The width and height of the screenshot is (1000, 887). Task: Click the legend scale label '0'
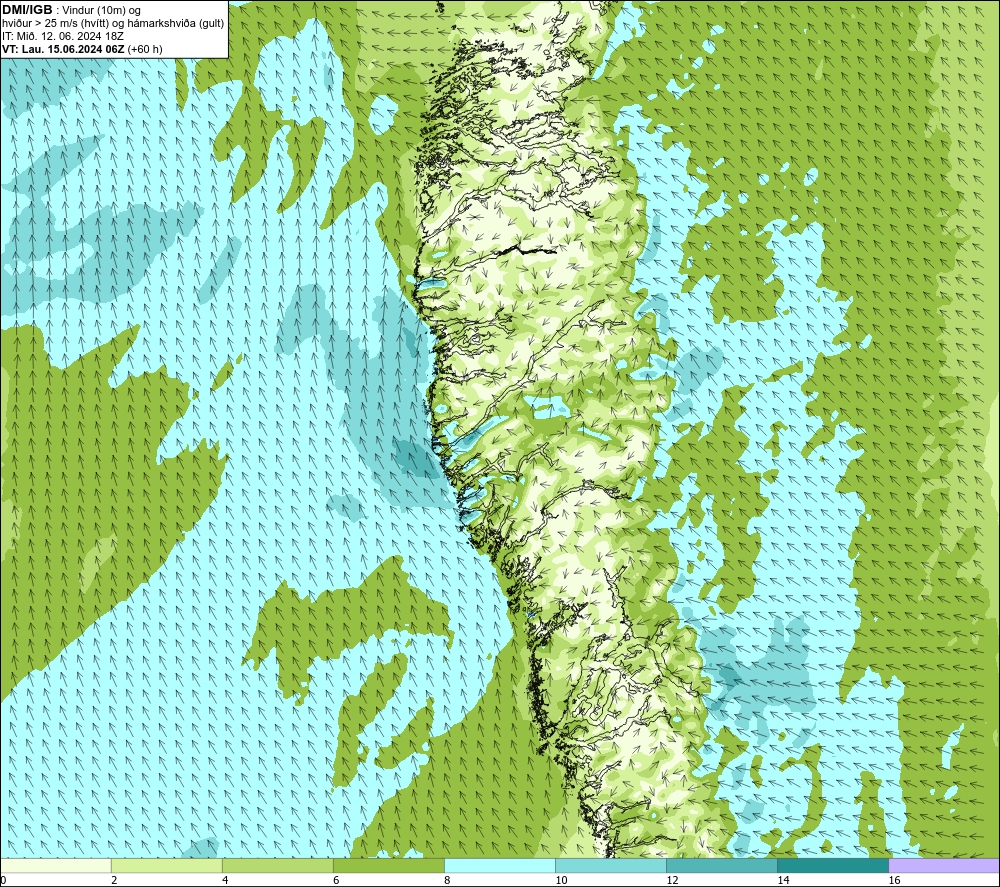3,880
